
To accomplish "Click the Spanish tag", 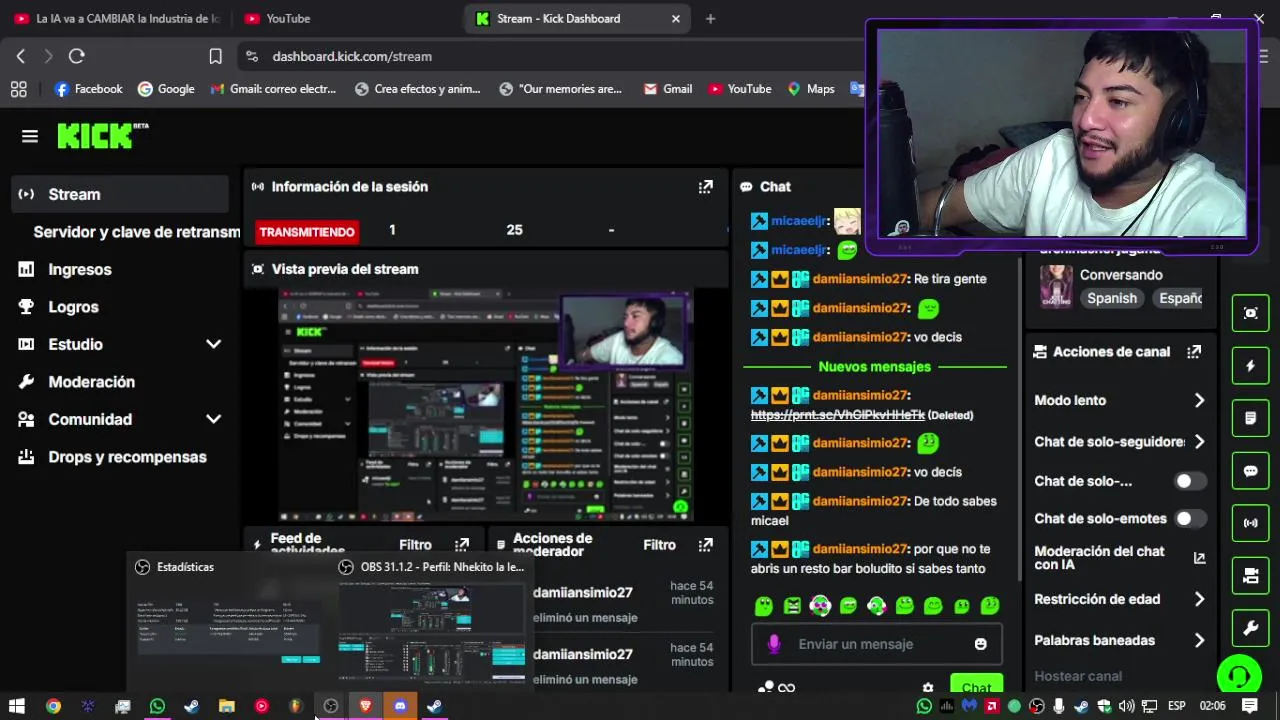I will pos(1112,298).
